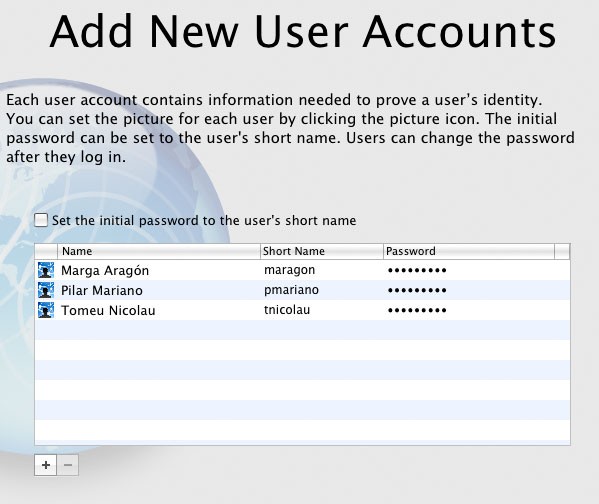Screen dimensions: 599x504
Task: Click the Short Name column header
Action: [x=322, y=251]
